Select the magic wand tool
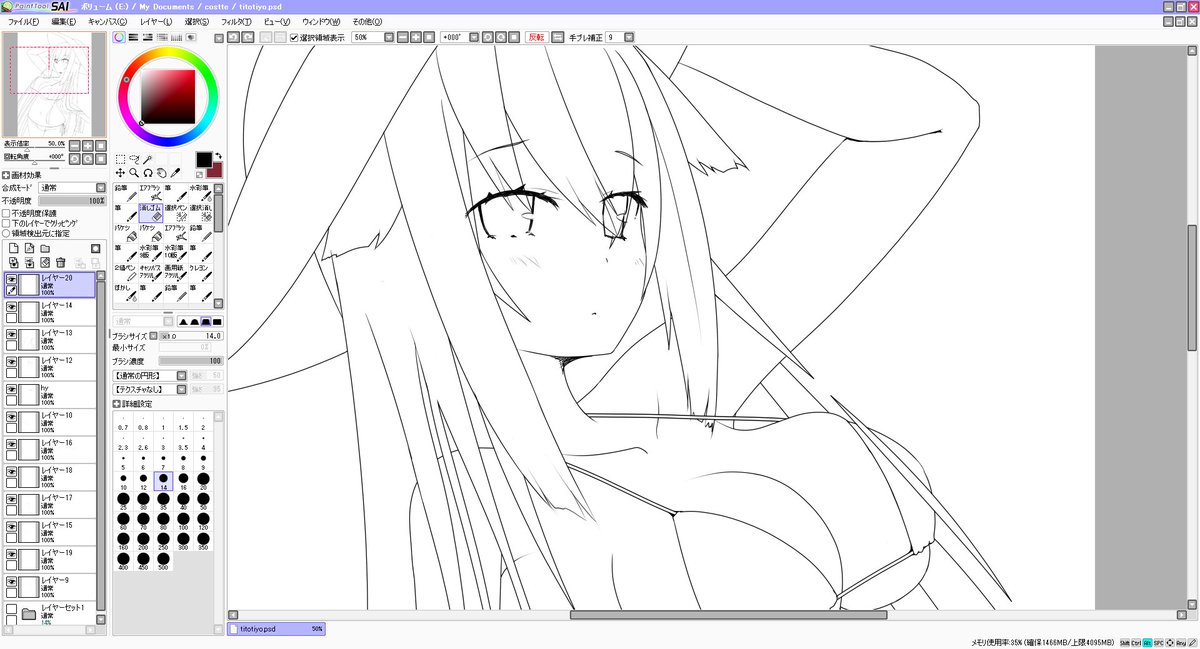Viewport: 1200px width, 649px height. pos(148,159)
